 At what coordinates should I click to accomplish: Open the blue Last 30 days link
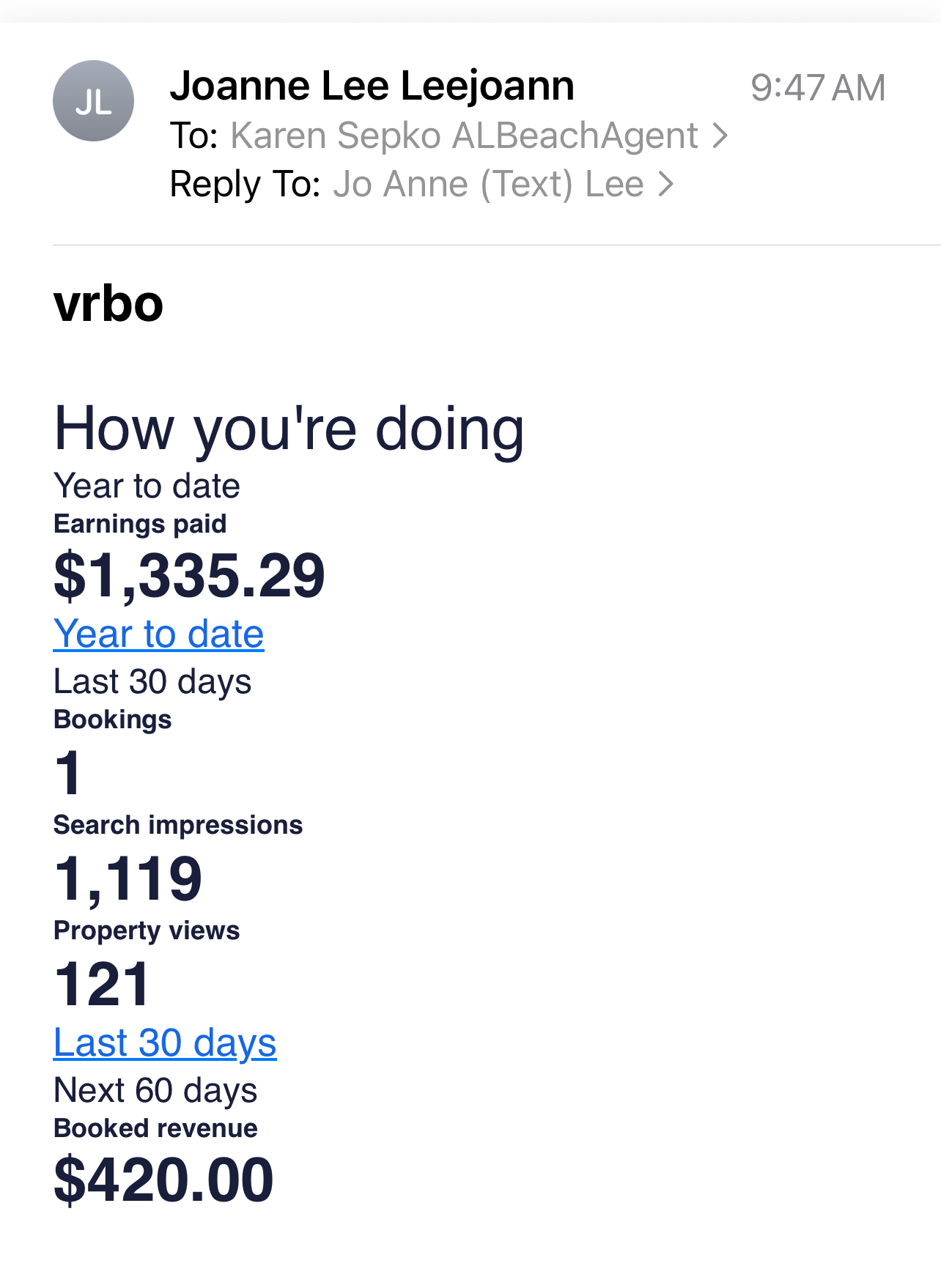pyautogui.click(x=165, y=1043)
